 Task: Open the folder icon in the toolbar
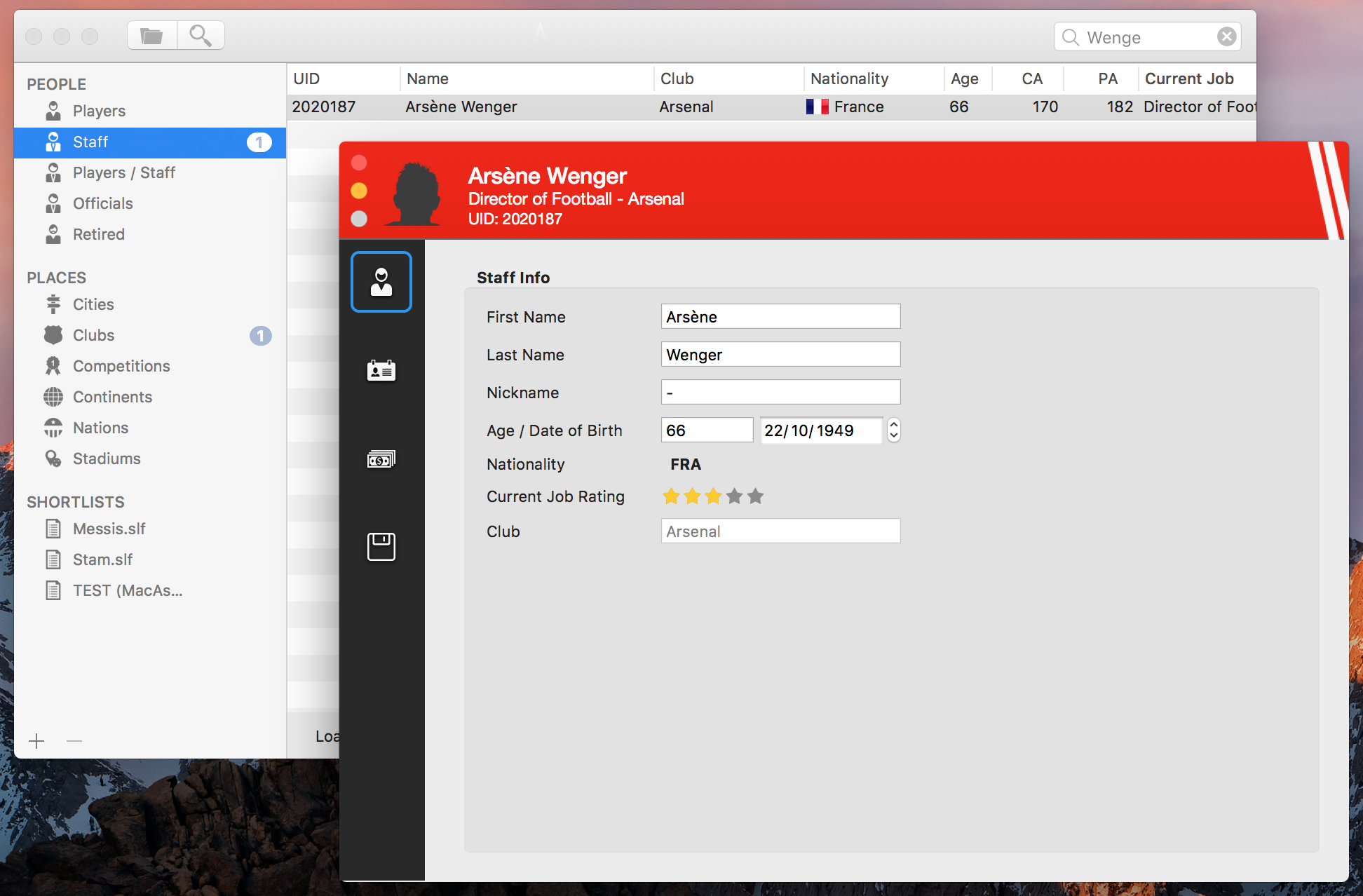click(151, 35)
